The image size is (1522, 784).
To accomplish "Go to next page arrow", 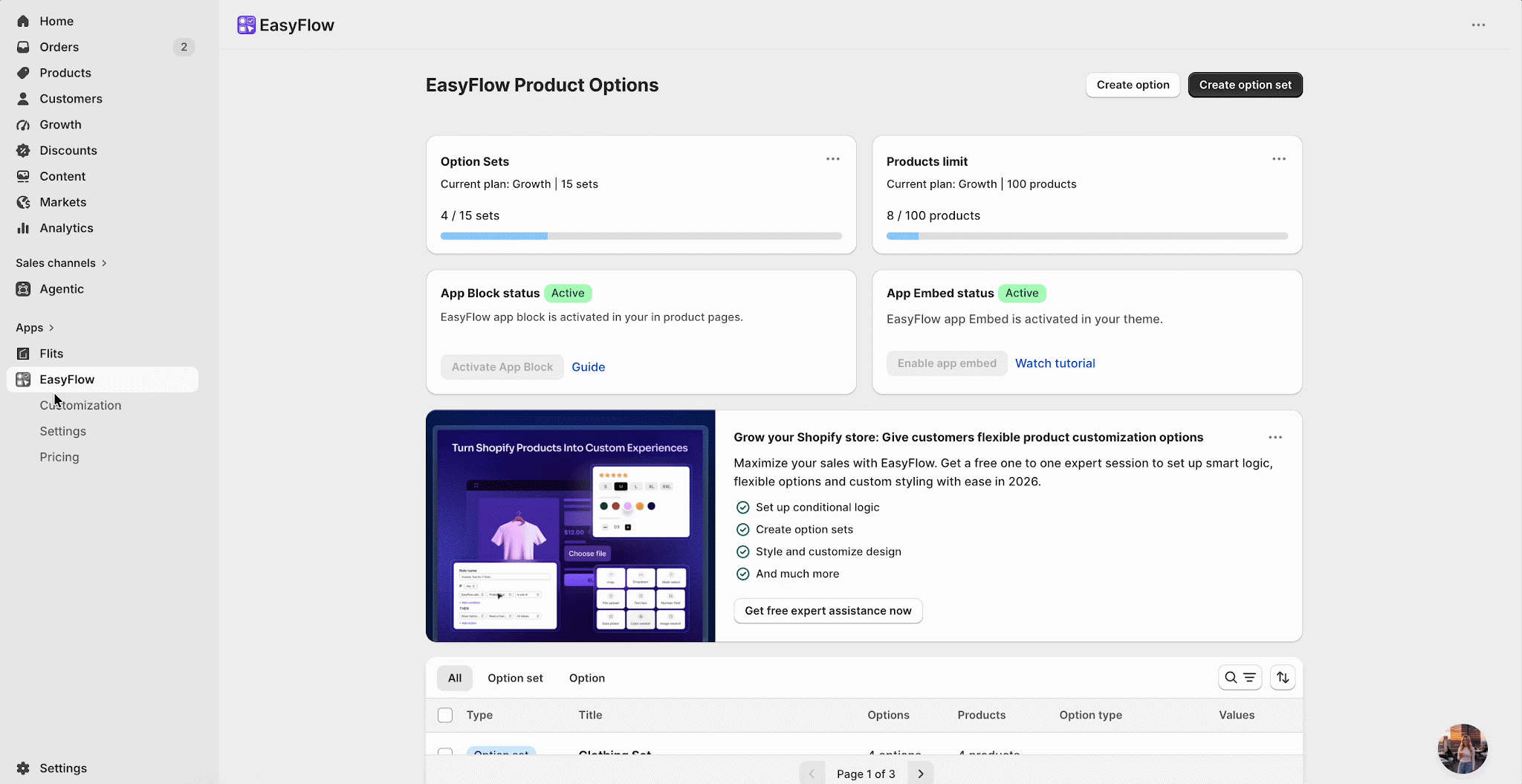I will [x=921, y=774].
